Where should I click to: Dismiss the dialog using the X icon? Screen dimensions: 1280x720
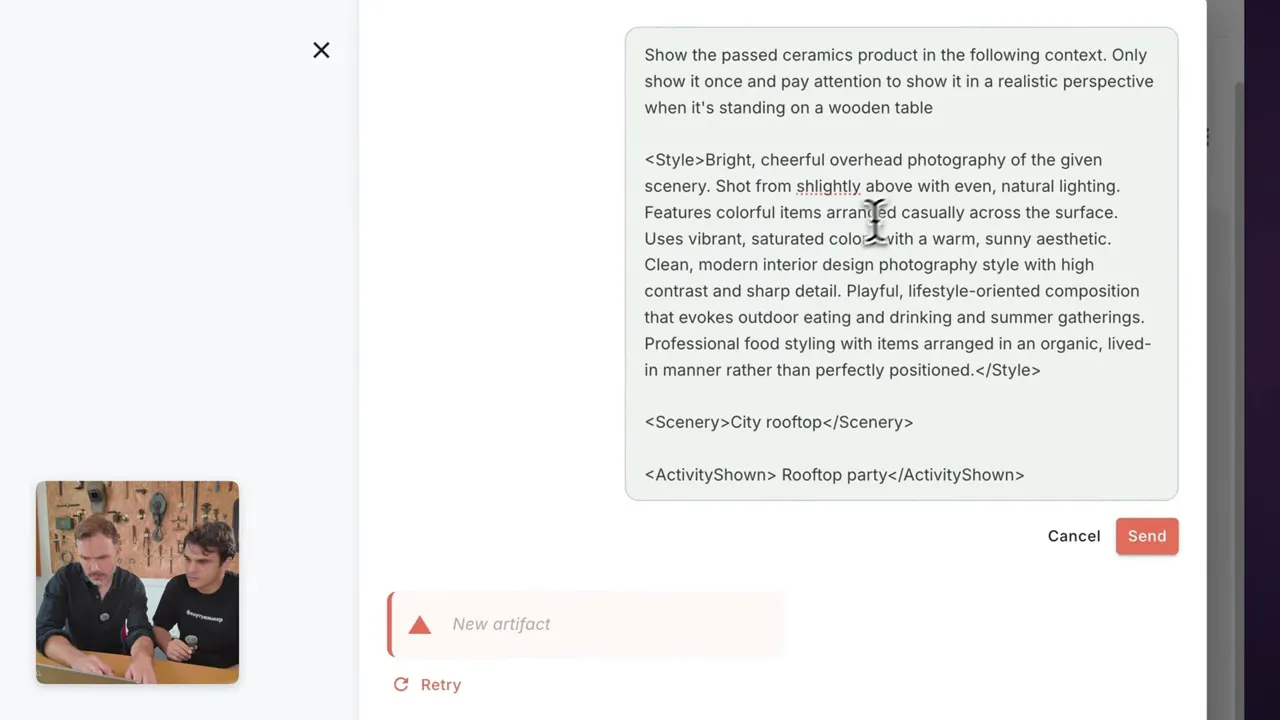click(x=321, y=50)
